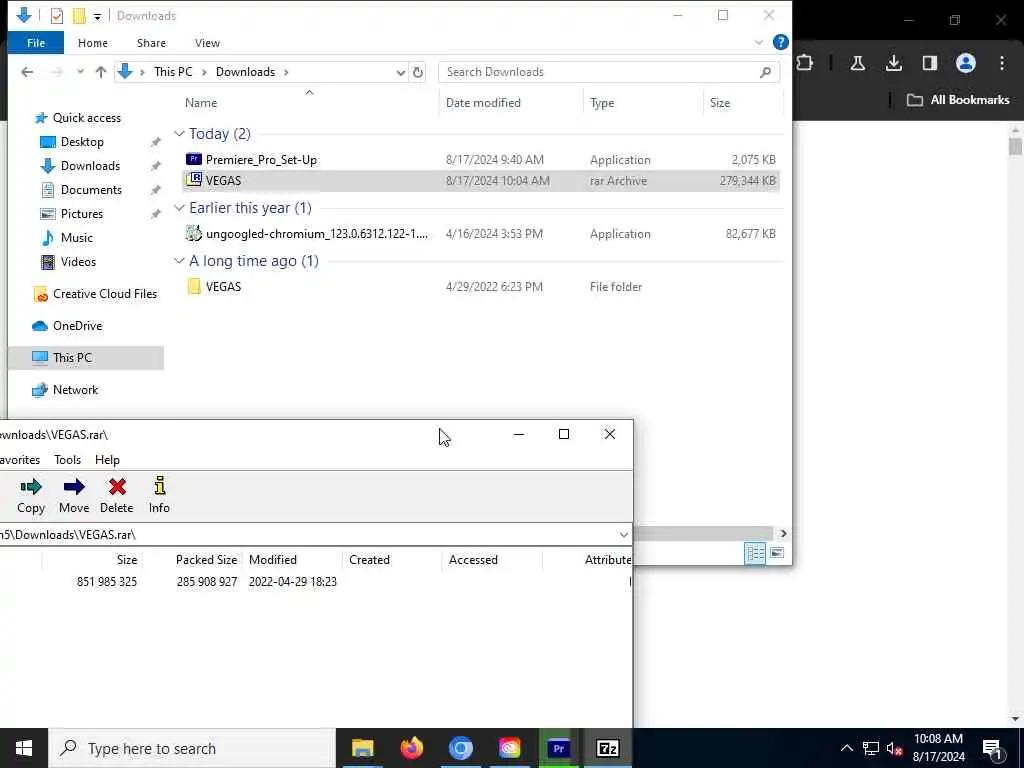
Task: Show hidden system tray icons
Action: point(846,748)
